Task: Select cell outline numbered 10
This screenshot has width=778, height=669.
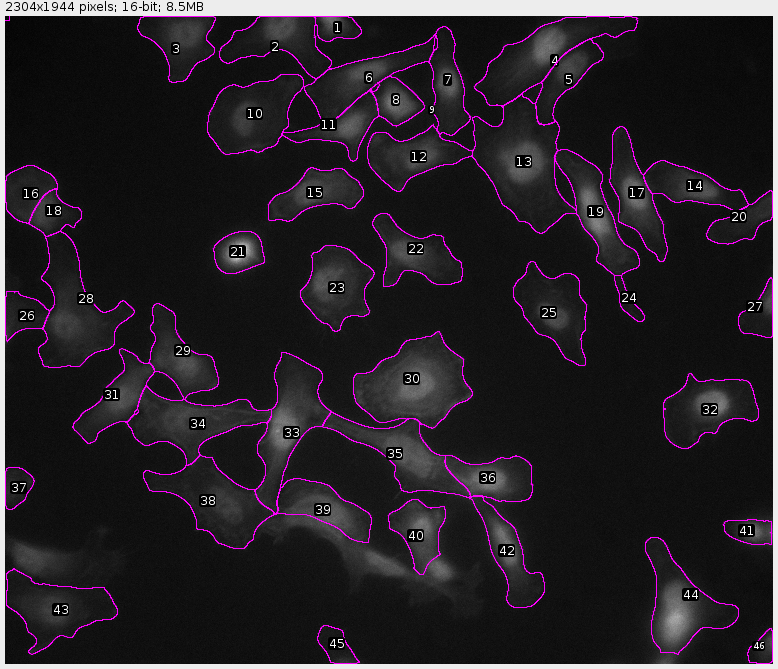Action: tap(255, 114)
